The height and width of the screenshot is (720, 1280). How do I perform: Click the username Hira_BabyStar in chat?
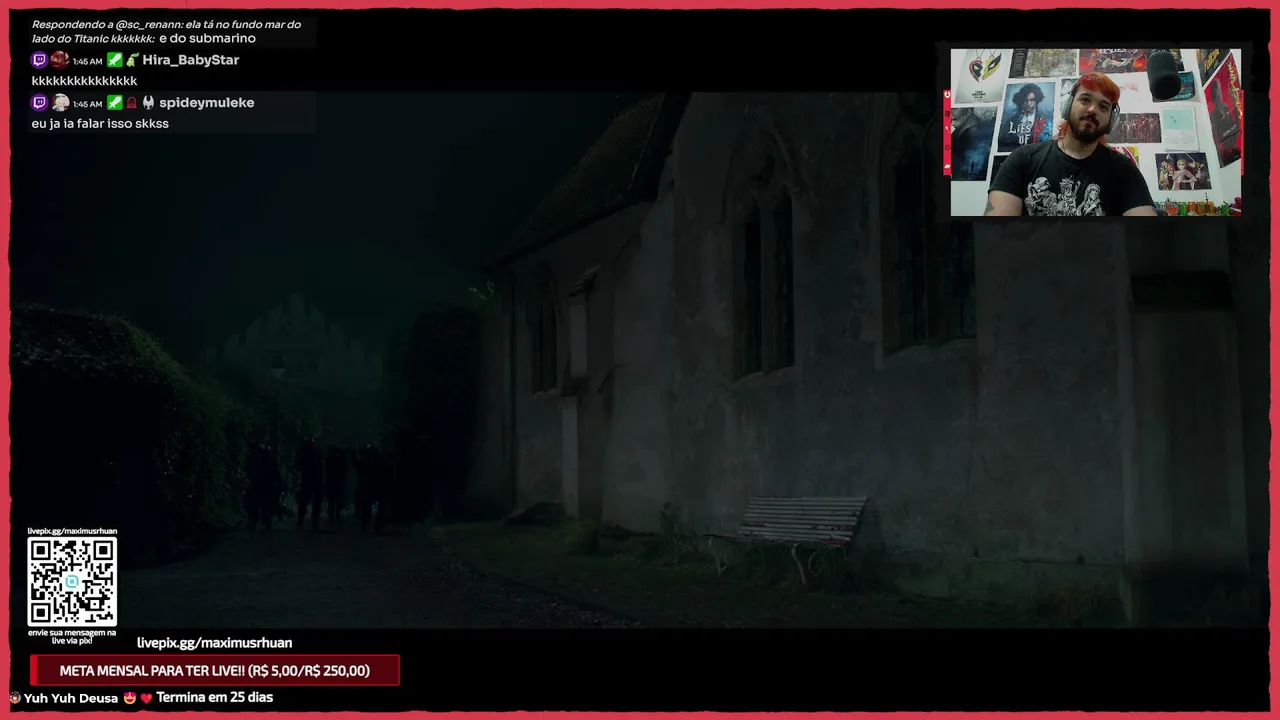pyautogui.click(x=191, y=60)
